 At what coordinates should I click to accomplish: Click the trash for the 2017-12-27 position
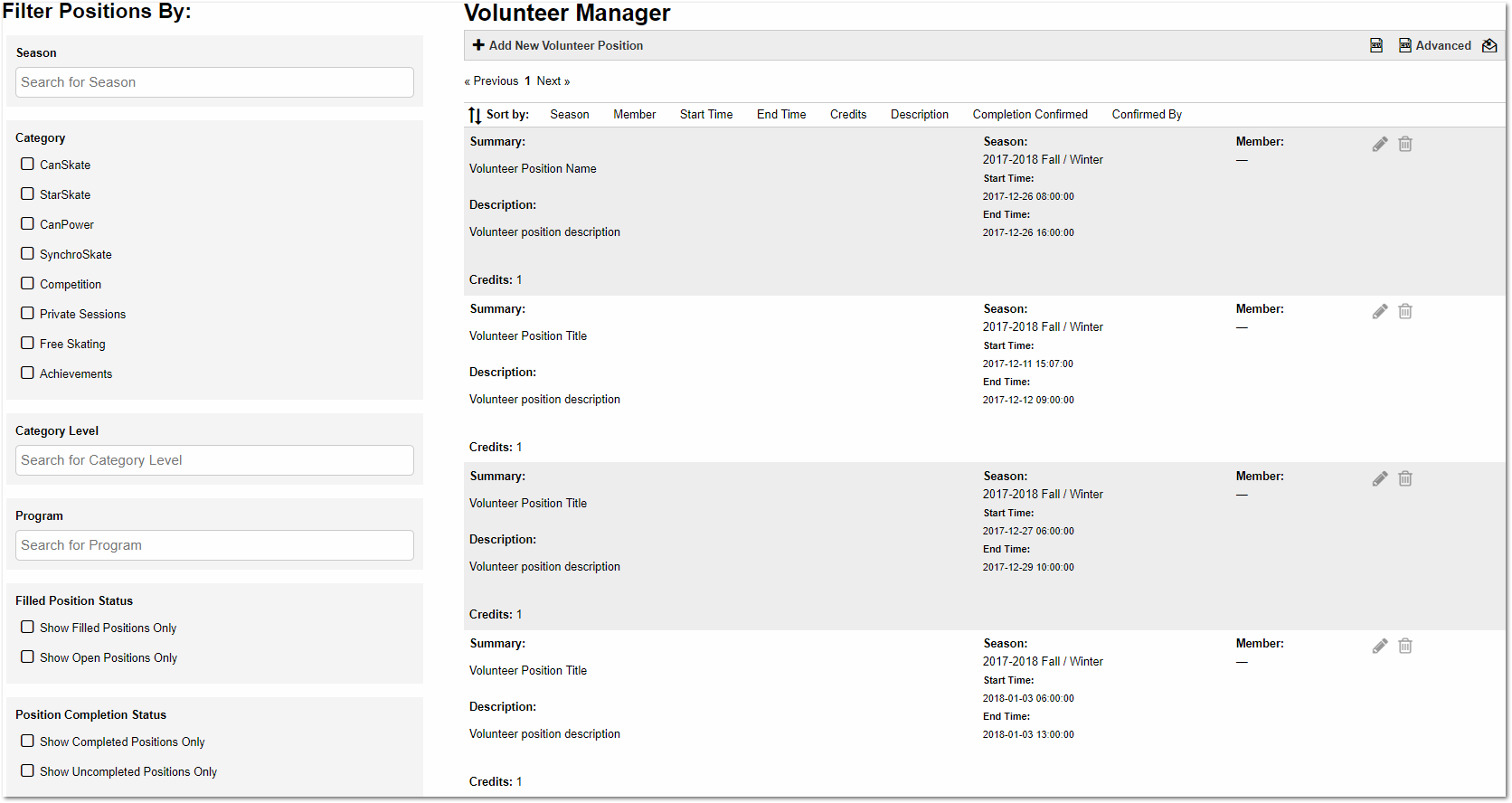coord(1405,479)
